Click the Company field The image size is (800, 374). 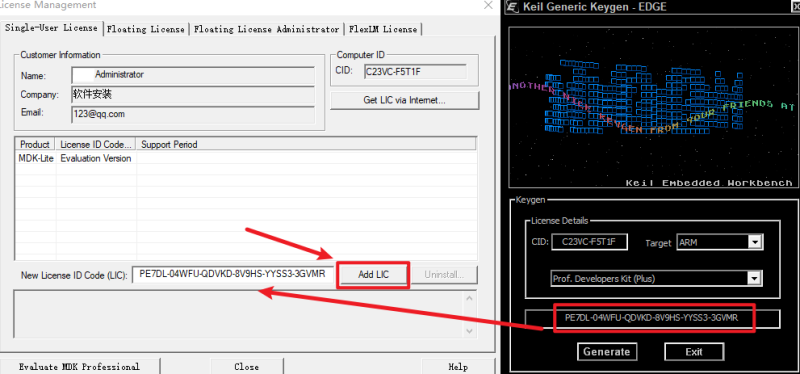[x=193, y=94]
